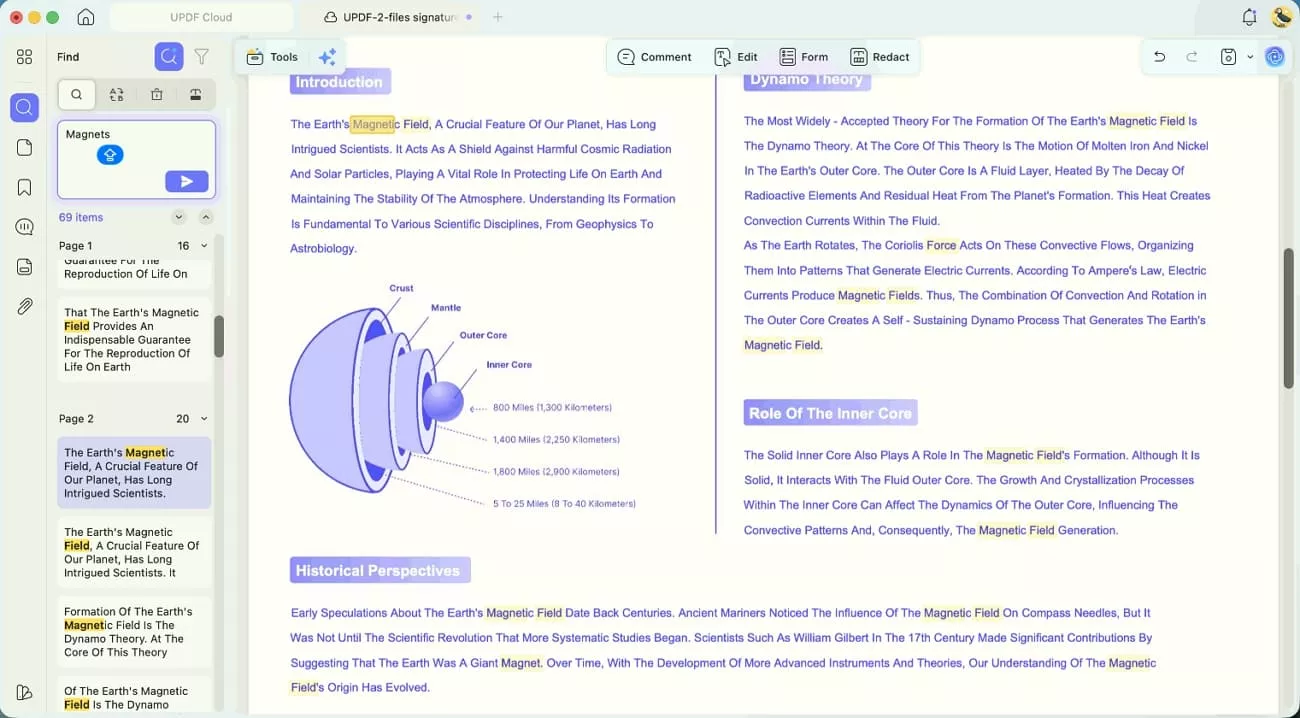Switch to the UPDF Cloud tab

[200, 17]
